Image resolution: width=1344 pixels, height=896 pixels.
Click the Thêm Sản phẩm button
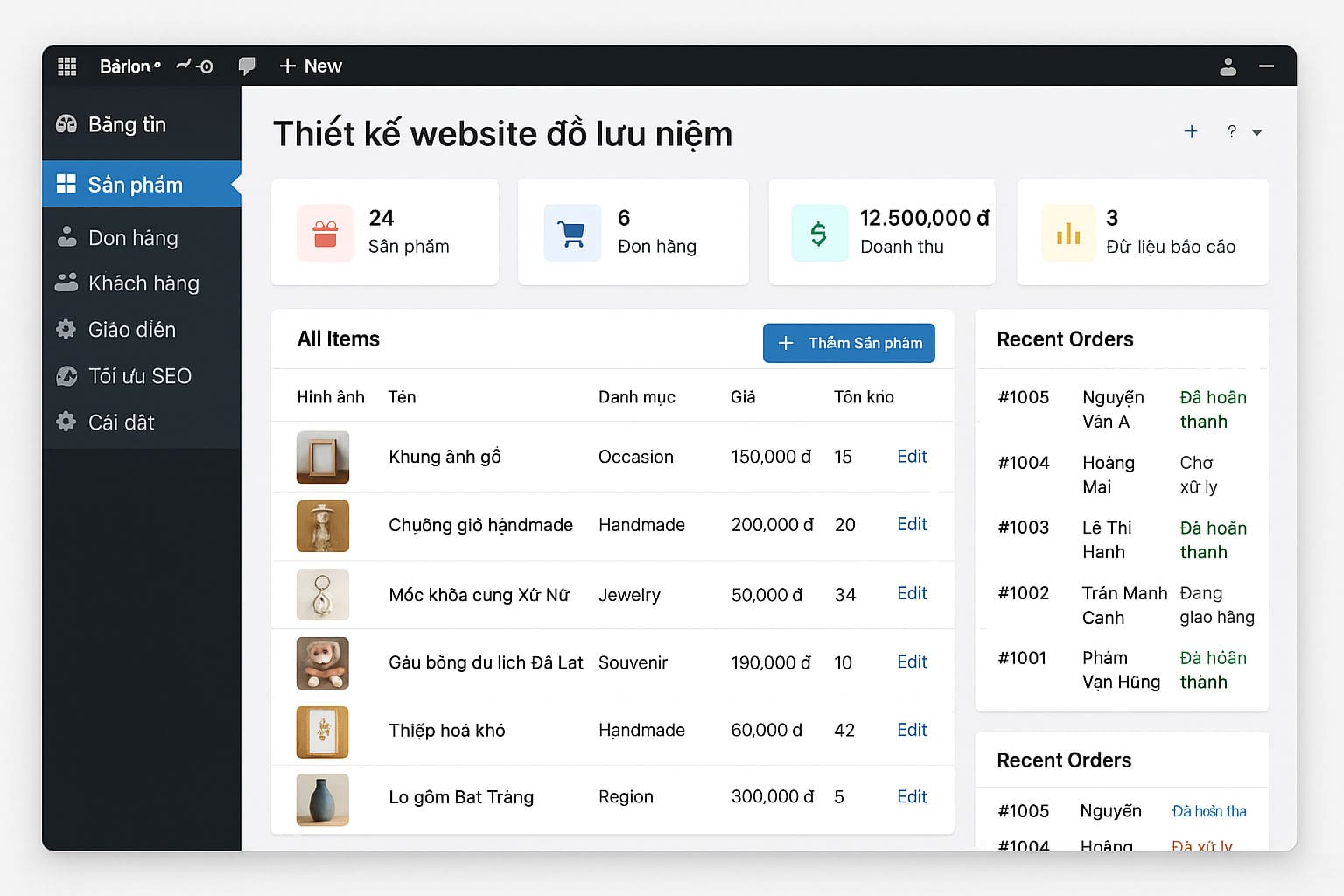(x=849, y=343)
